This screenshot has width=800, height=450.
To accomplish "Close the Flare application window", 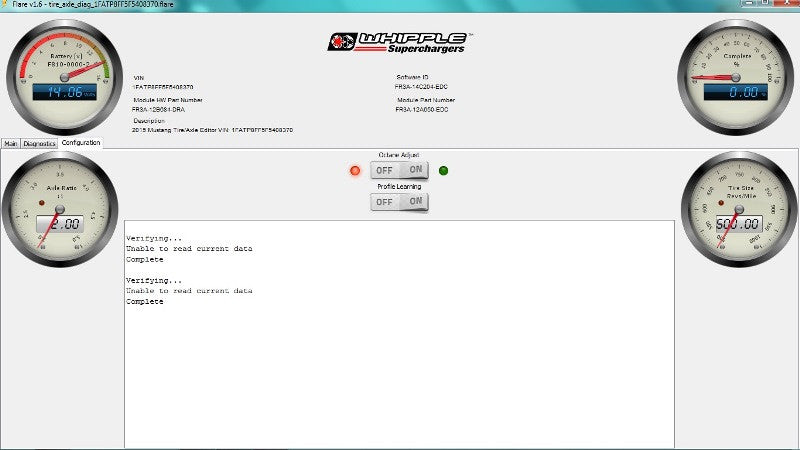I will 787,5.
